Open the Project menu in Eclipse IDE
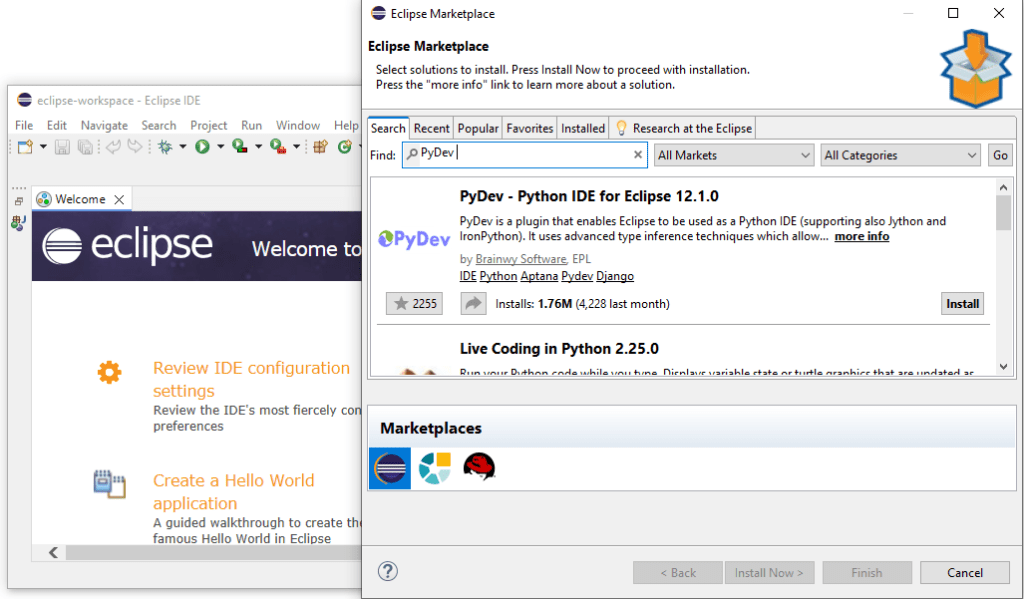Viewport: 1024px width, 599px height. point(209,125)
